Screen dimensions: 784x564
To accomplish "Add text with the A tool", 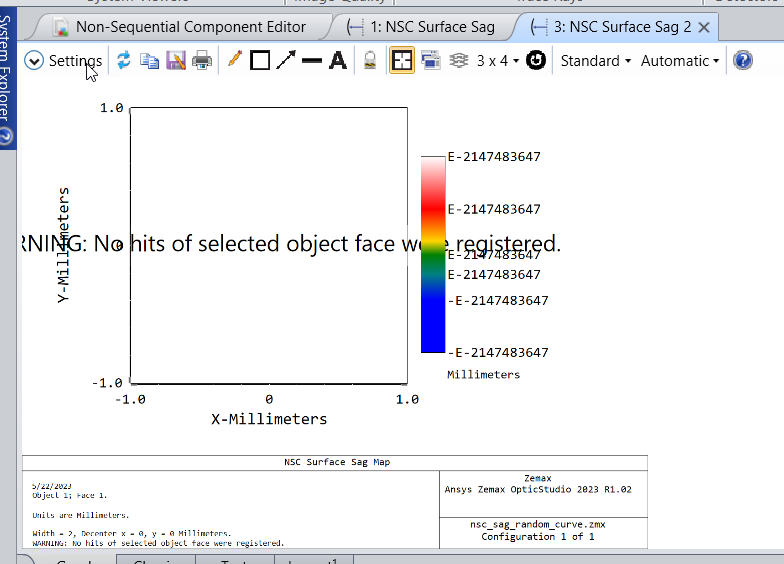I will click(338, 60).
